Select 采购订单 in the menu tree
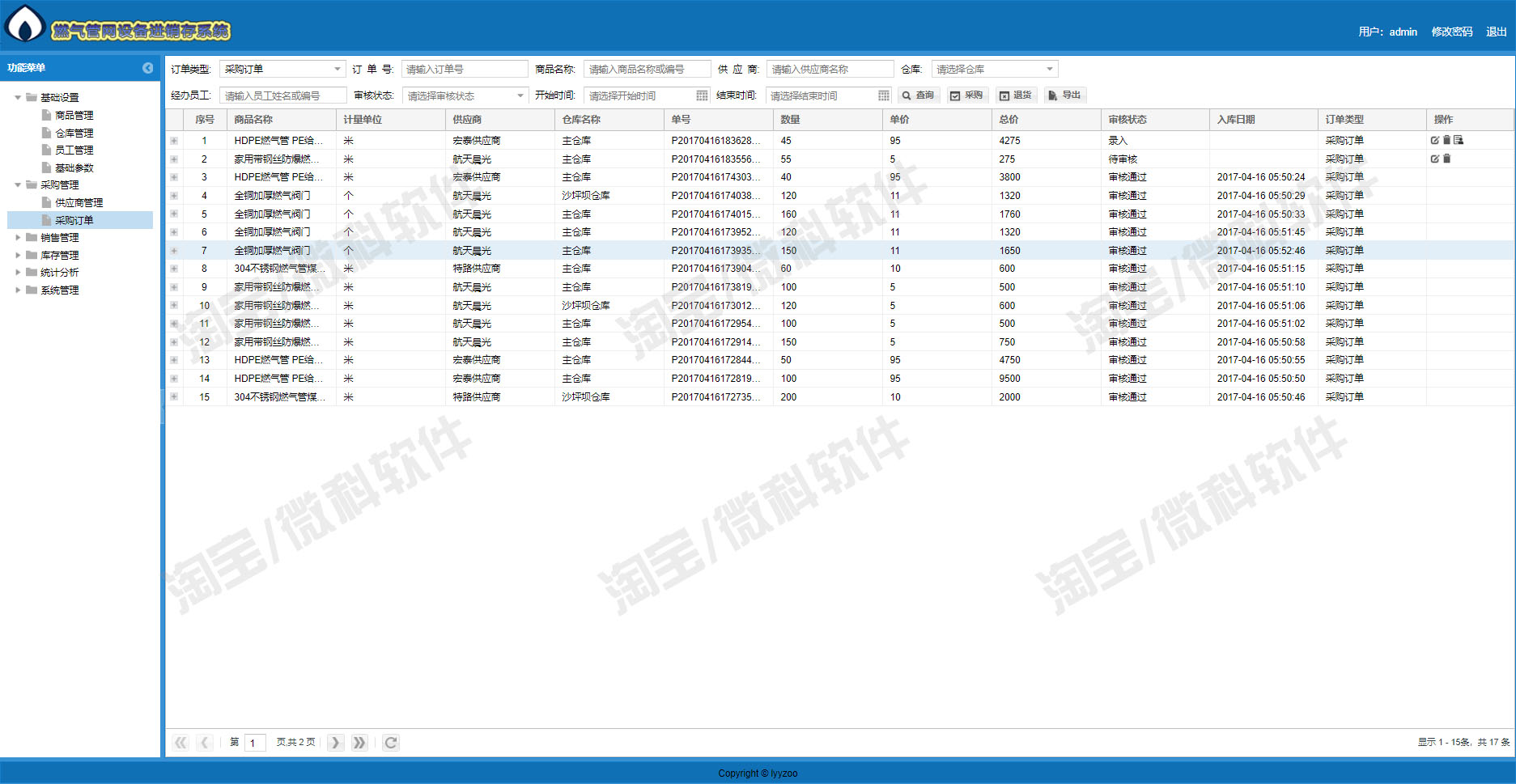 [74, 220]
